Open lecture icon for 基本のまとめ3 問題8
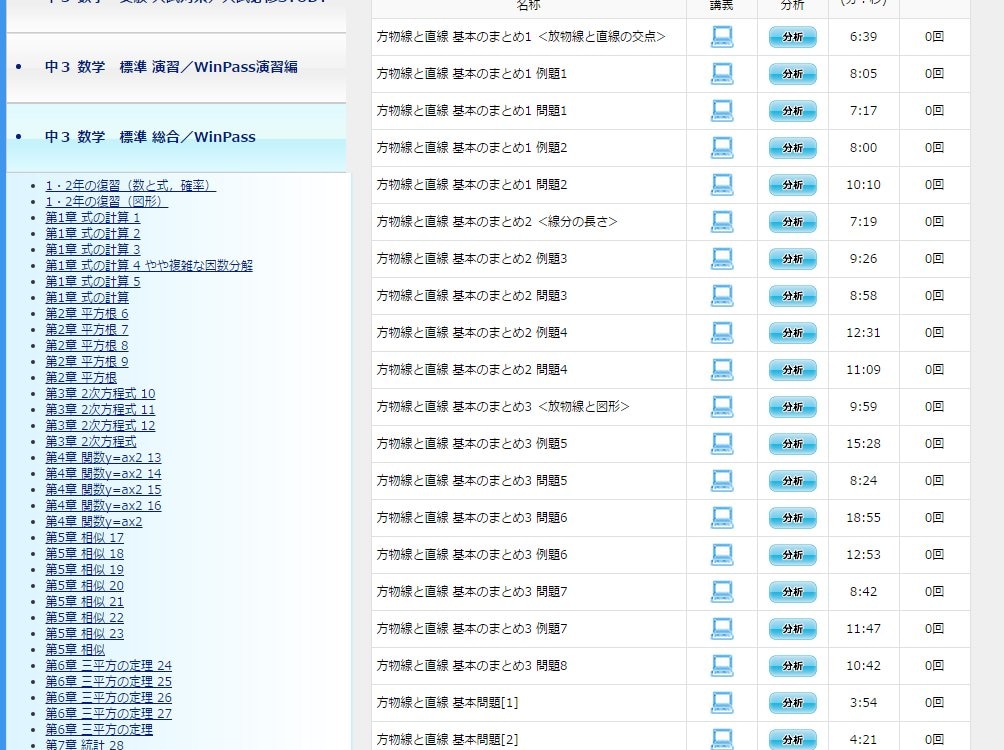 pyautogui.click(x=722, y=666)
